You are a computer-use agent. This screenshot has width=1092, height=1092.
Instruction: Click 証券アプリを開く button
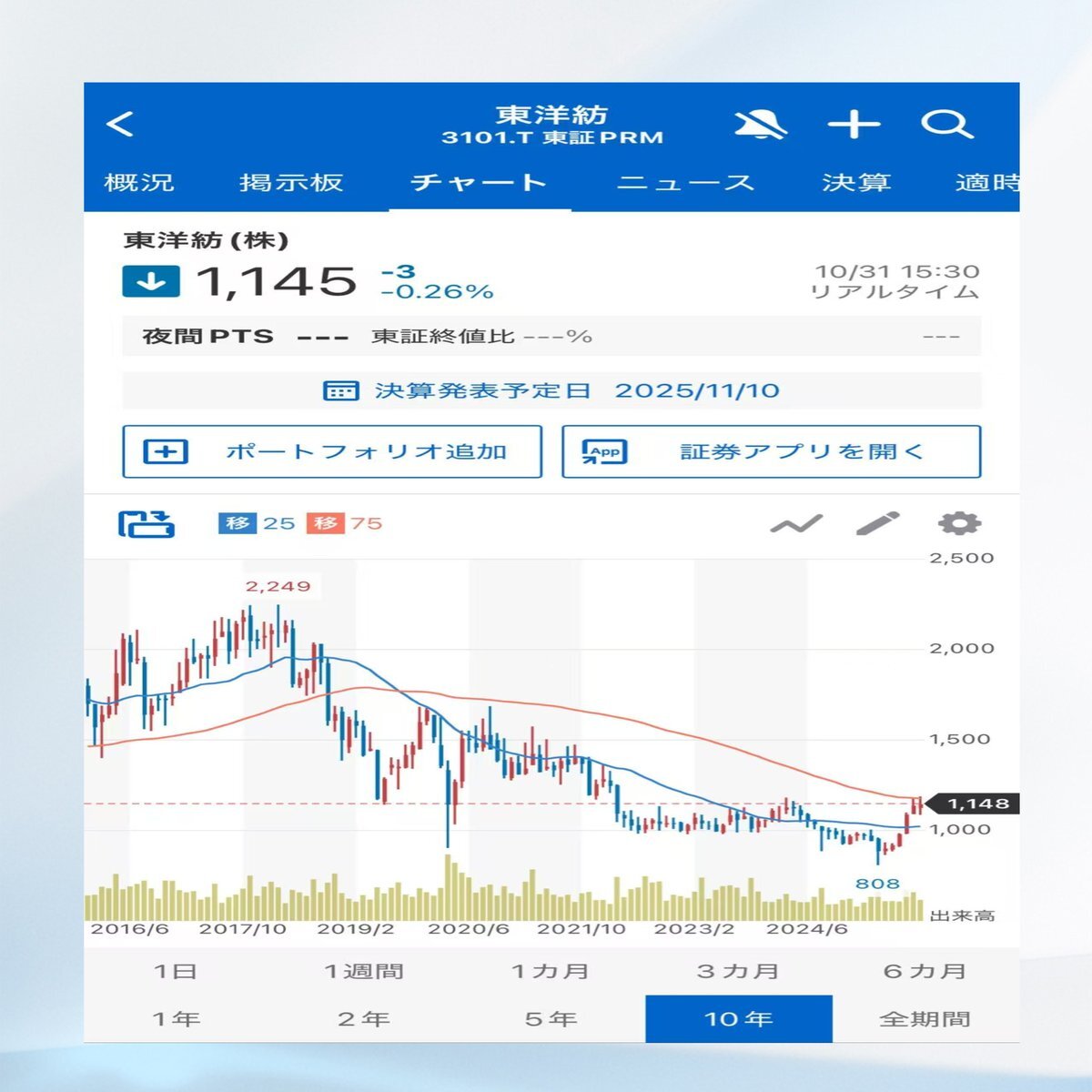pyautogui.click(x=772, y=451)
